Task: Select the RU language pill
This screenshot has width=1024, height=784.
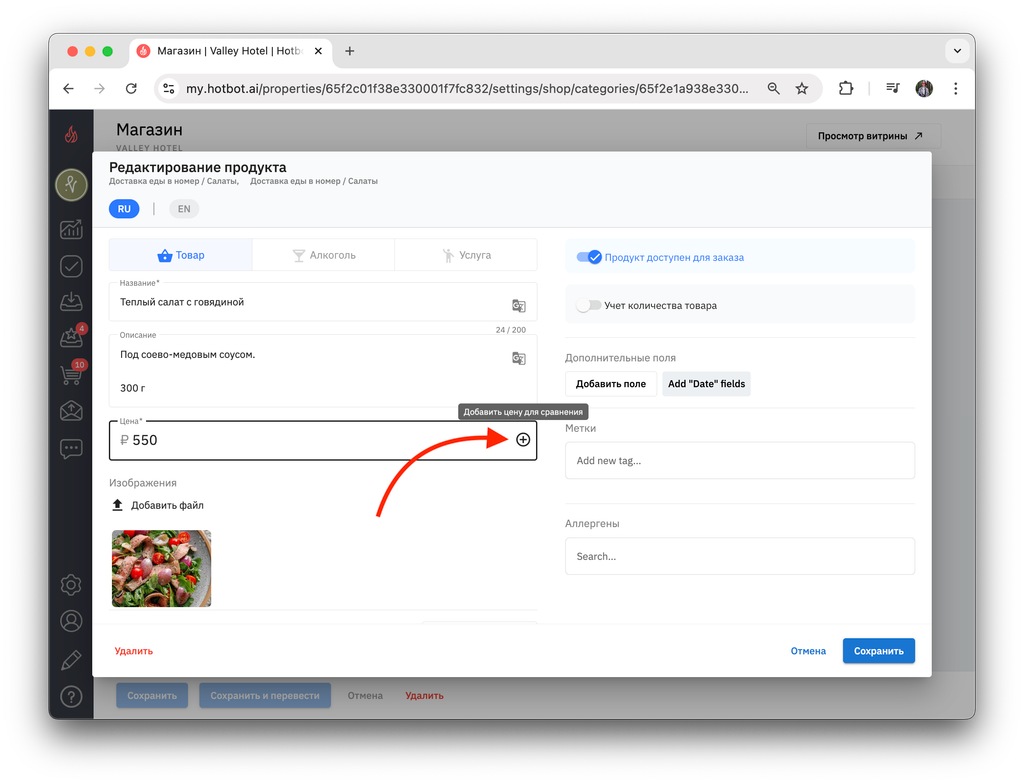Action: [124, 209]
